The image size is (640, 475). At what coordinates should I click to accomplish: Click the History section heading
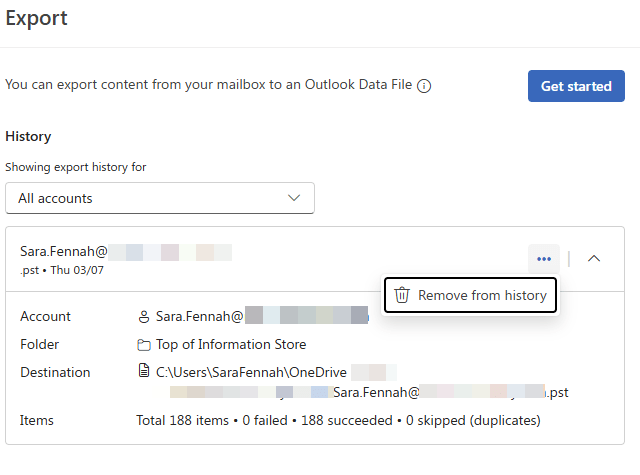pyautogui.click(x=28, y=136)
